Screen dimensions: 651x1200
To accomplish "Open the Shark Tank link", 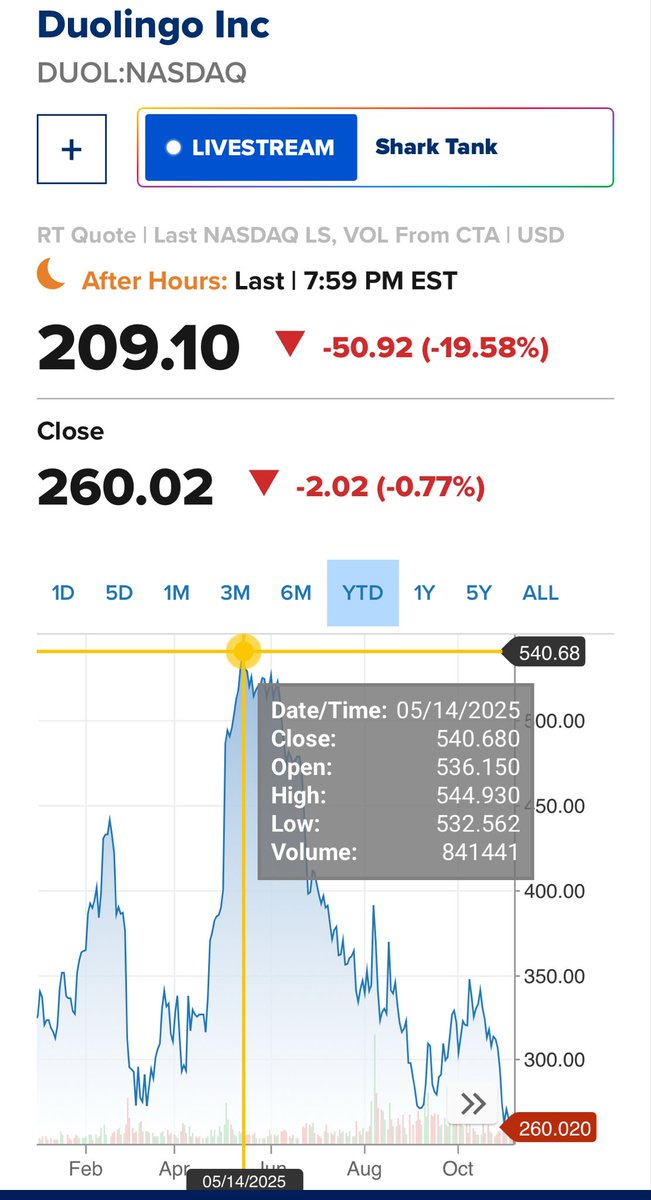I will 436,148.
